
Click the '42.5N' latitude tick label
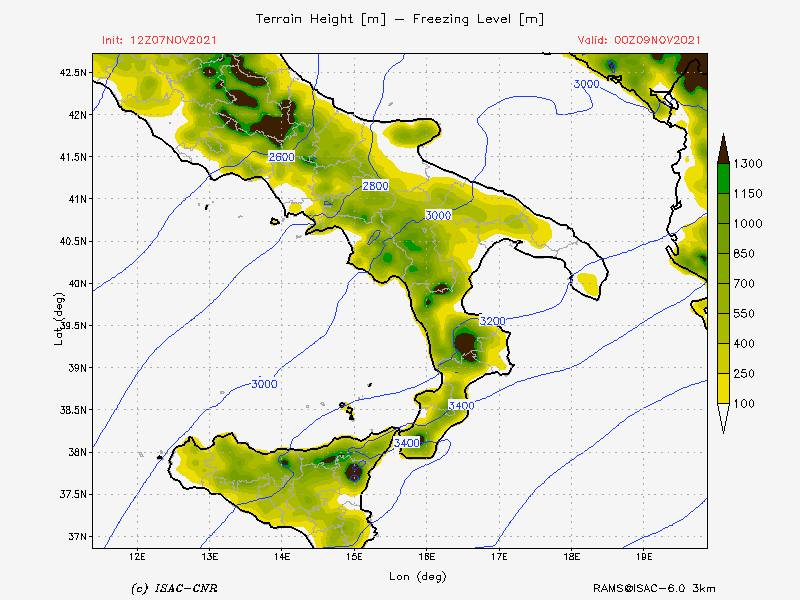click(x=73, y=72)
